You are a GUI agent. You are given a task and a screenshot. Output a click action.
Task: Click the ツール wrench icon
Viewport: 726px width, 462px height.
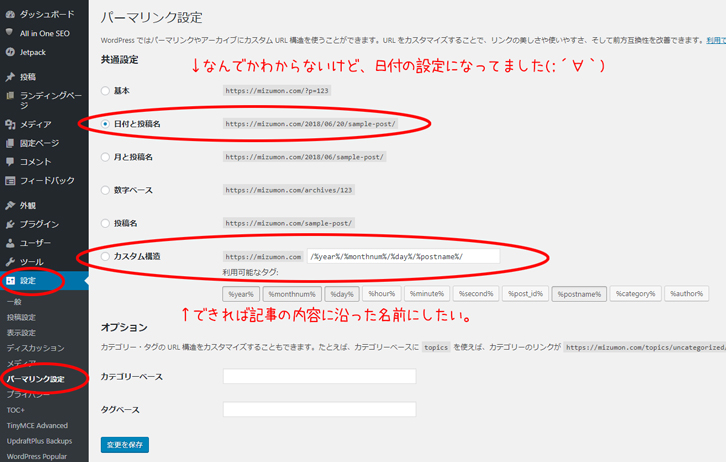coord(10,262)
